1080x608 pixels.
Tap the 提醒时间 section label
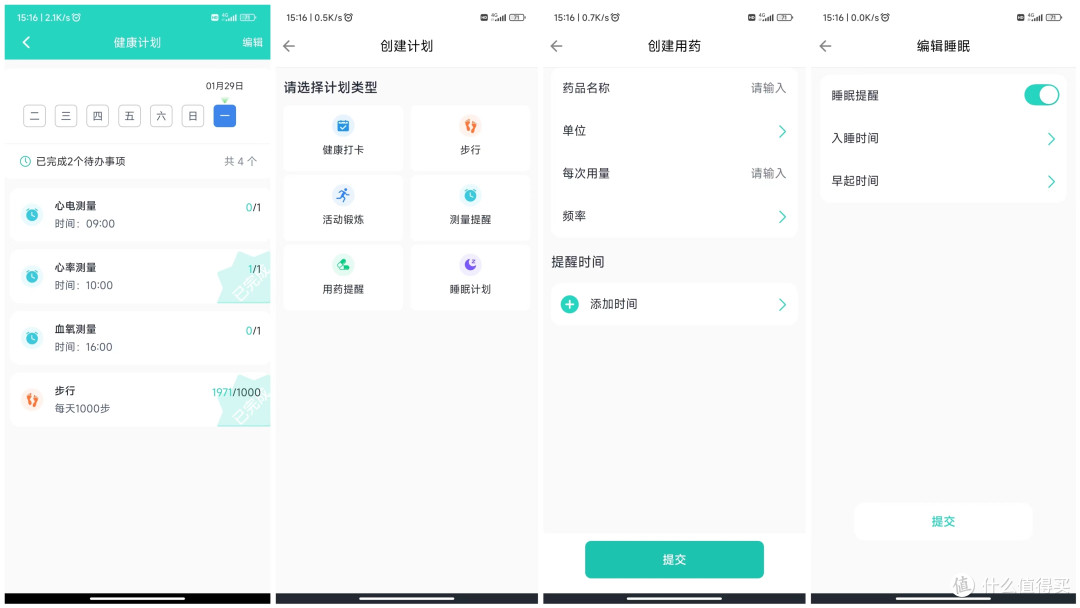pyautogui.click(x=578, y=262)
